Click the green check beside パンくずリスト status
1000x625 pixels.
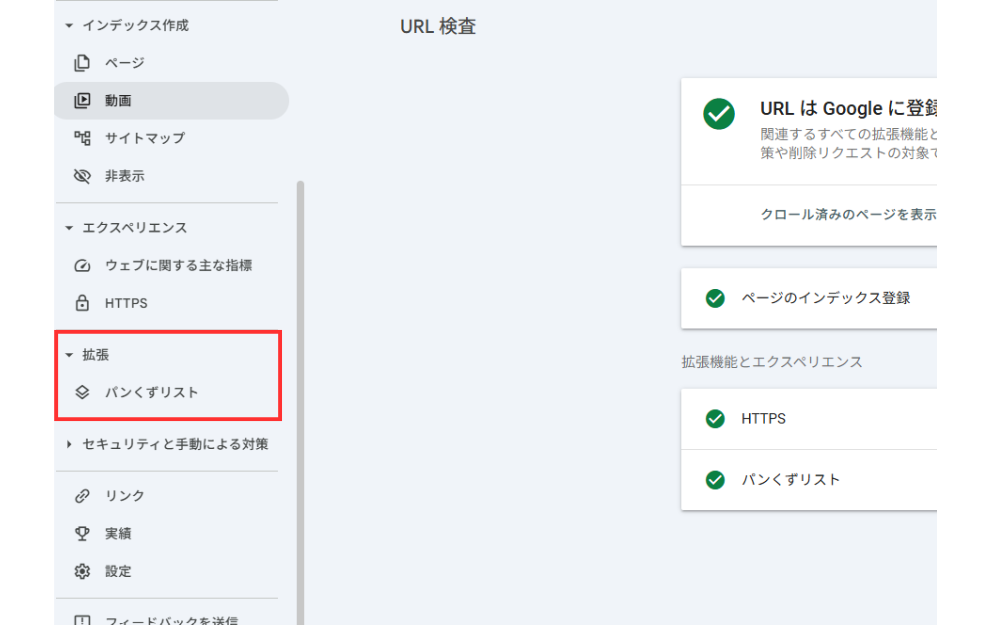click(715, 479)
